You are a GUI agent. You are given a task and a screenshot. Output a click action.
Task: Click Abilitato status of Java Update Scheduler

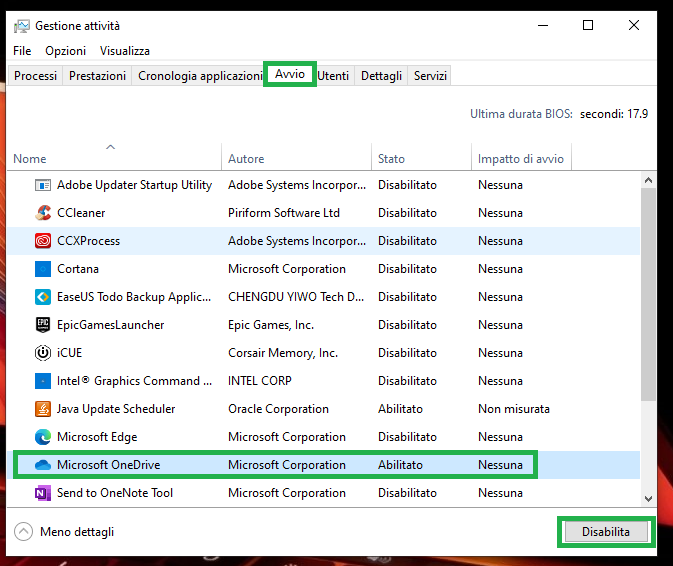(400, 409)
